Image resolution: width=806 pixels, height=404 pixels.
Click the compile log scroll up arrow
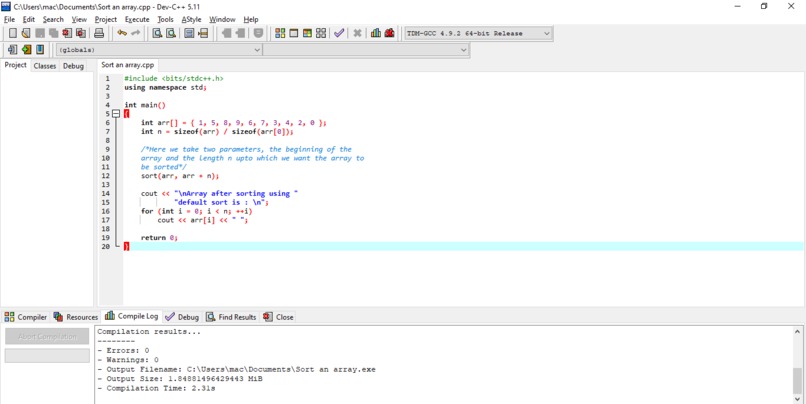[797, 332]
